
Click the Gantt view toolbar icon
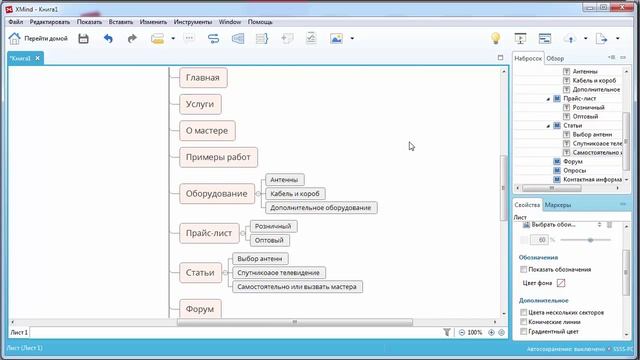545,38
